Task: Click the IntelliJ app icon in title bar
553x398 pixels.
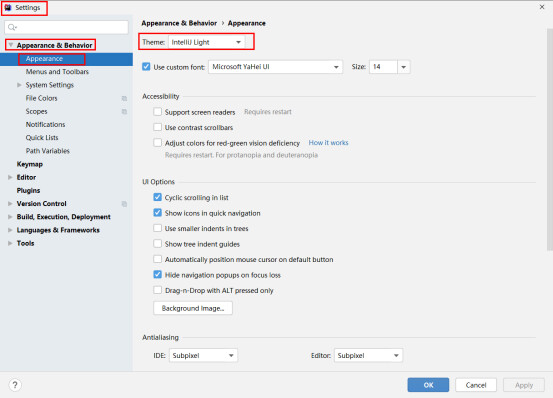Action: tap(8, 7)
